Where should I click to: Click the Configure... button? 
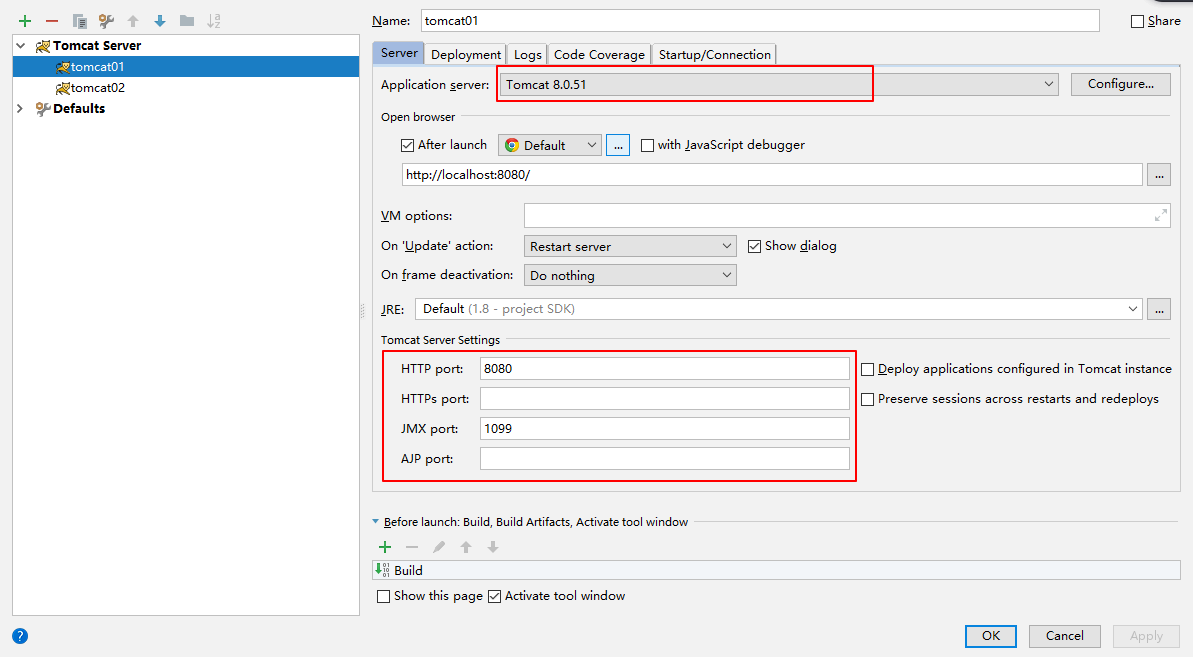click(1120, 84)
